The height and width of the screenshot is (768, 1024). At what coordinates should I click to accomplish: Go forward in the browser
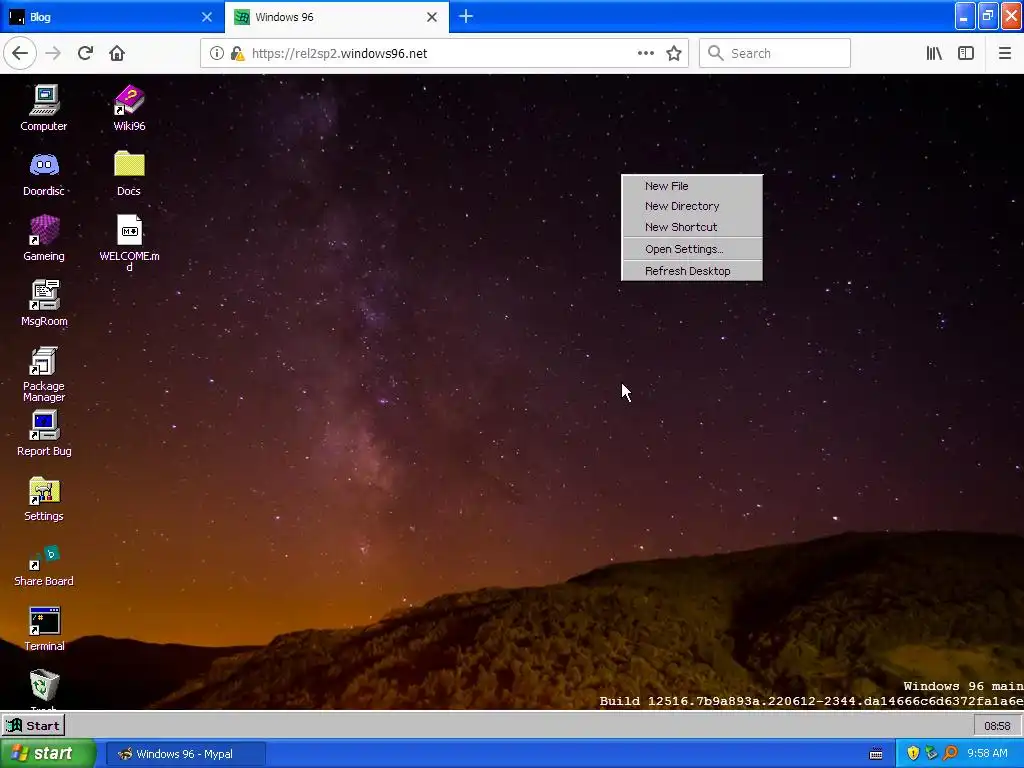(x=53, y=53)
